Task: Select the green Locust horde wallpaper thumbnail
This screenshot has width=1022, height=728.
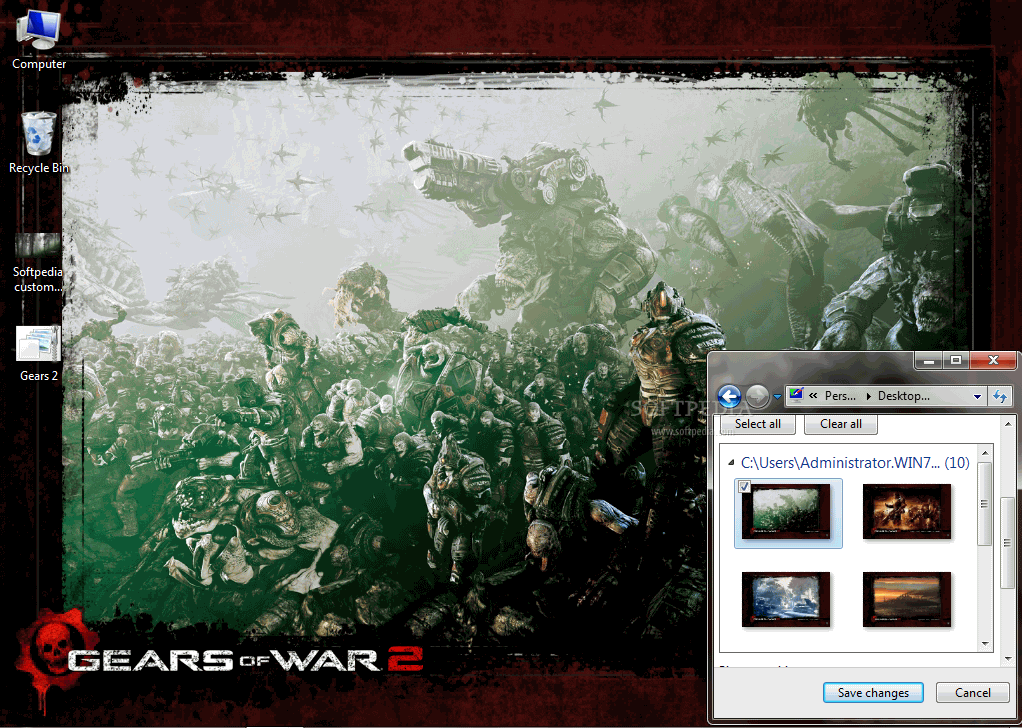Action: click(x=788, y=513)
